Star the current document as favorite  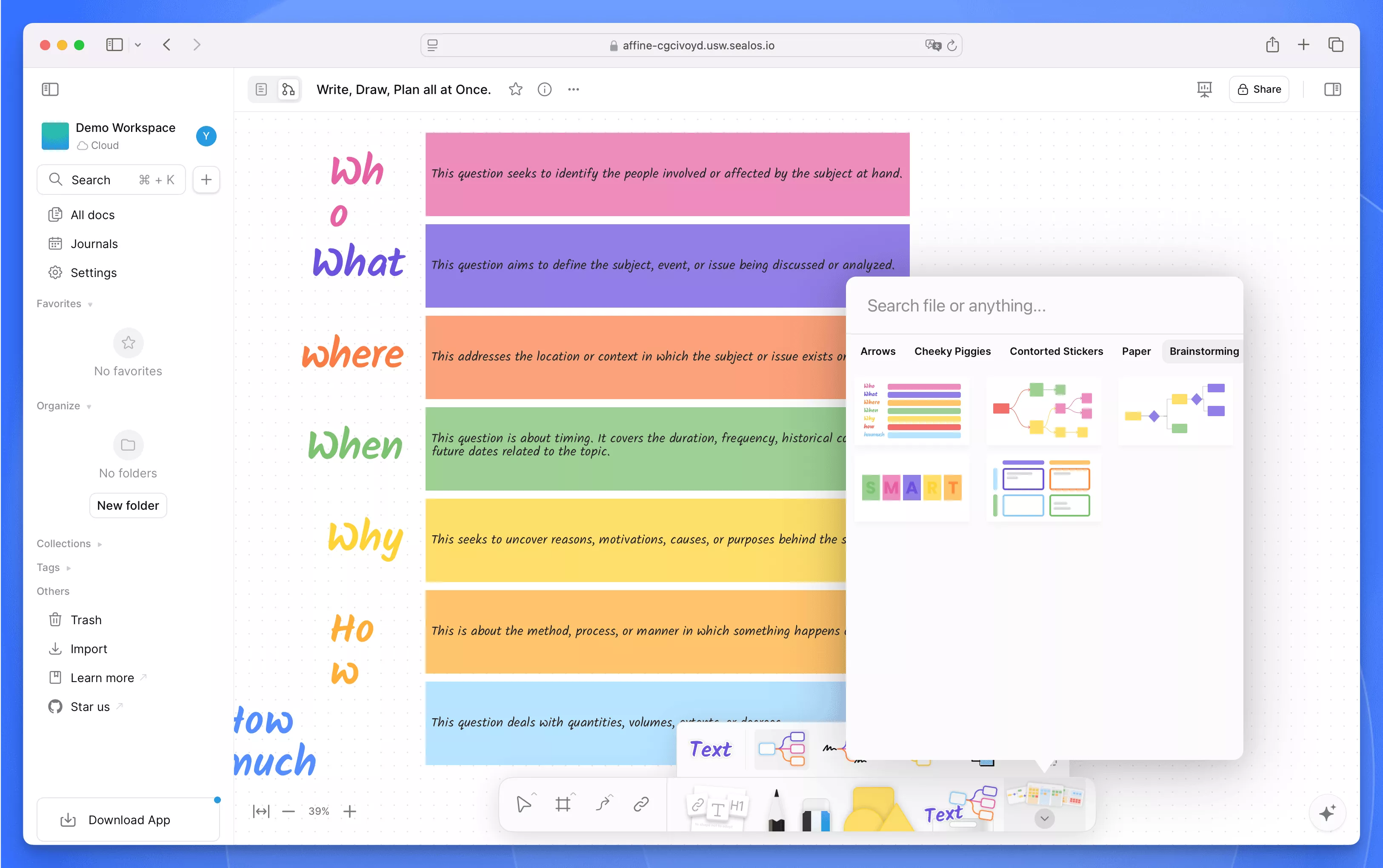point(515,89)
